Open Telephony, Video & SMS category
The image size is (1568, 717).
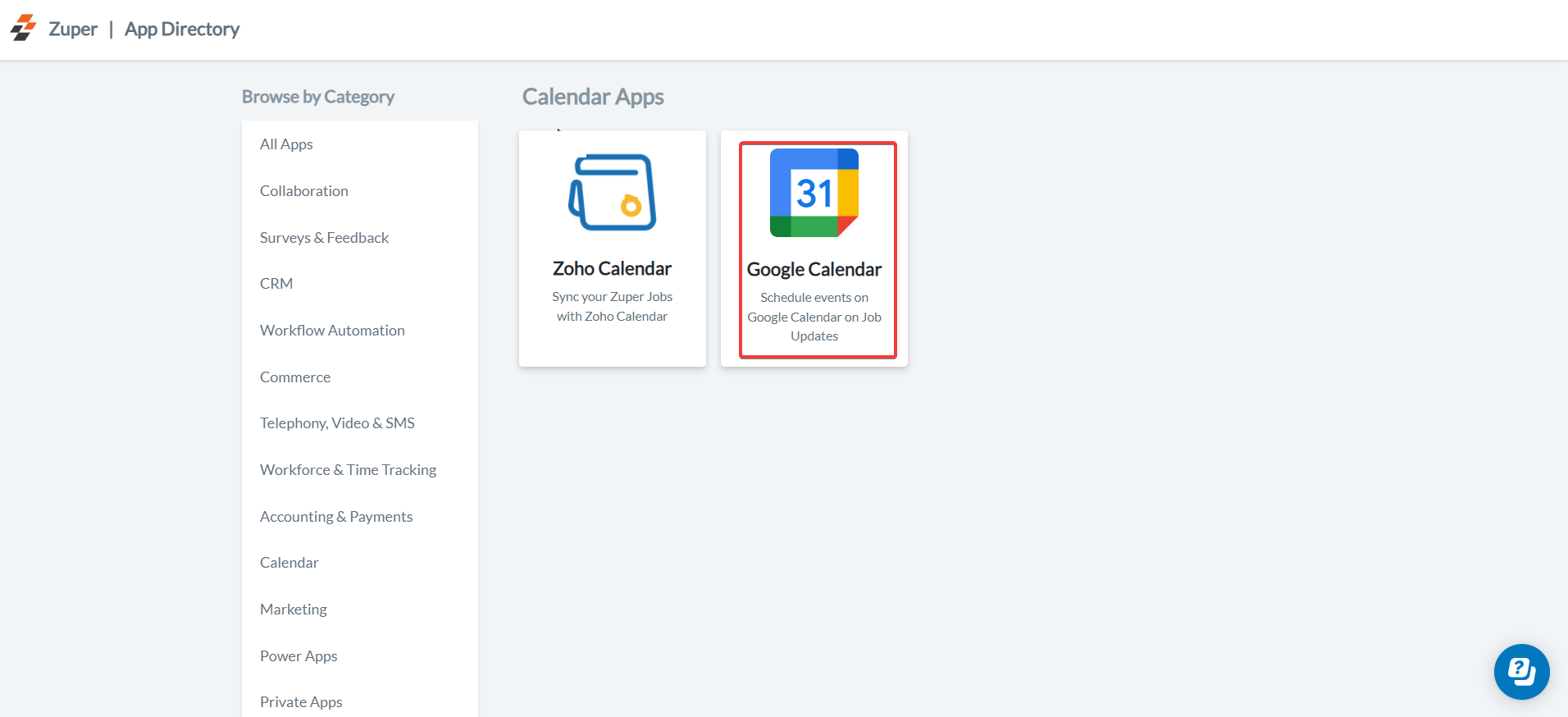click(x=337, y=423)
